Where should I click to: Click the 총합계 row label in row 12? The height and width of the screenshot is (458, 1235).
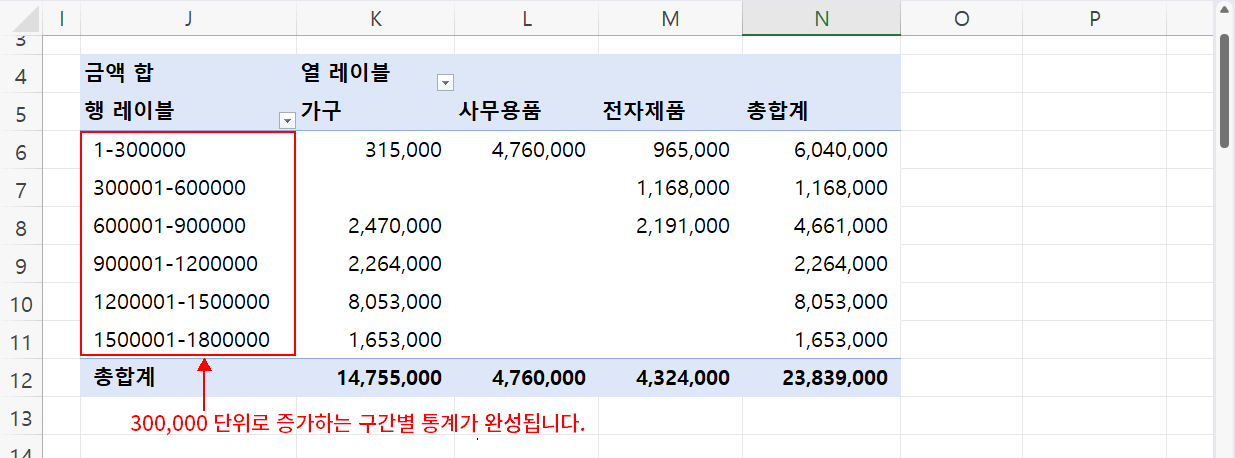189,377
